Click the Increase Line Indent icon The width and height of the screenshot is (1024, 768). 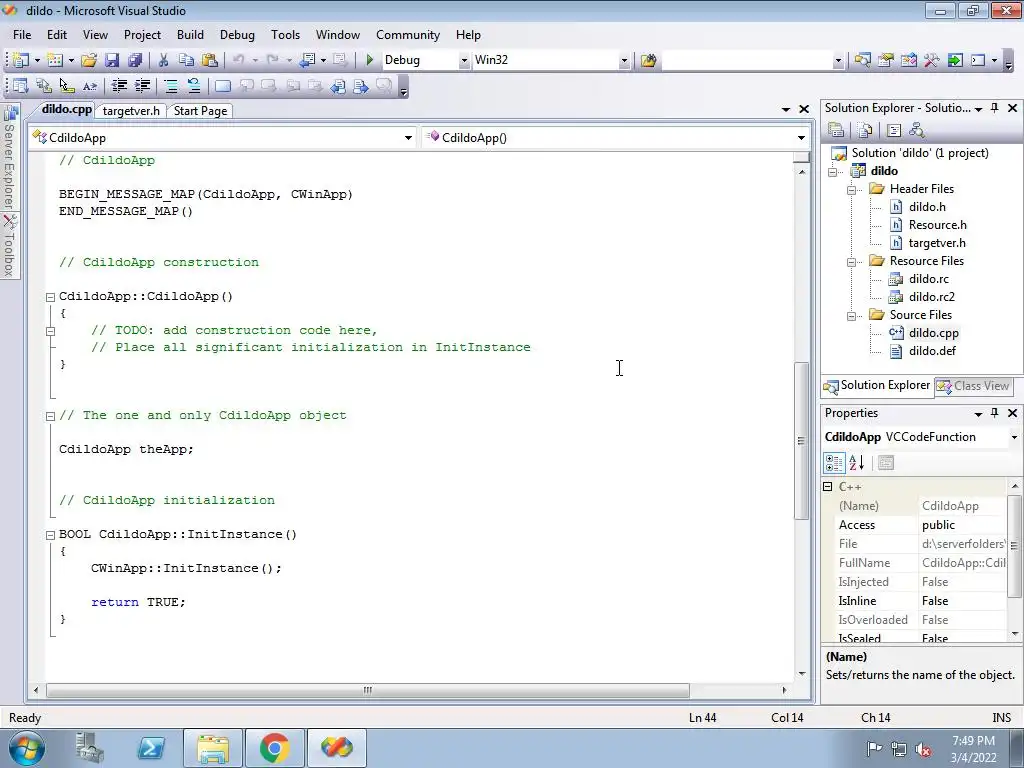142,86
